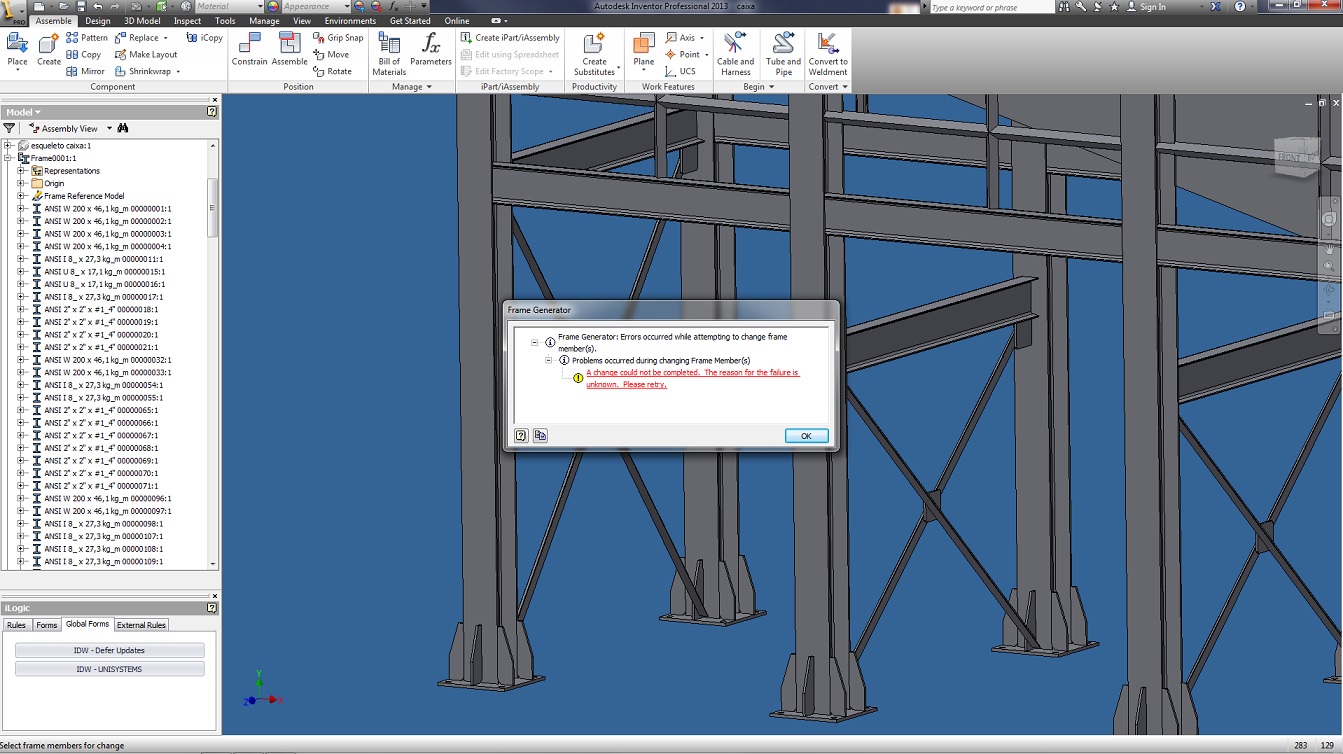1343x754 pixels.
Task: Enable the Grip Snap tool
Action: tap(338, 38)
